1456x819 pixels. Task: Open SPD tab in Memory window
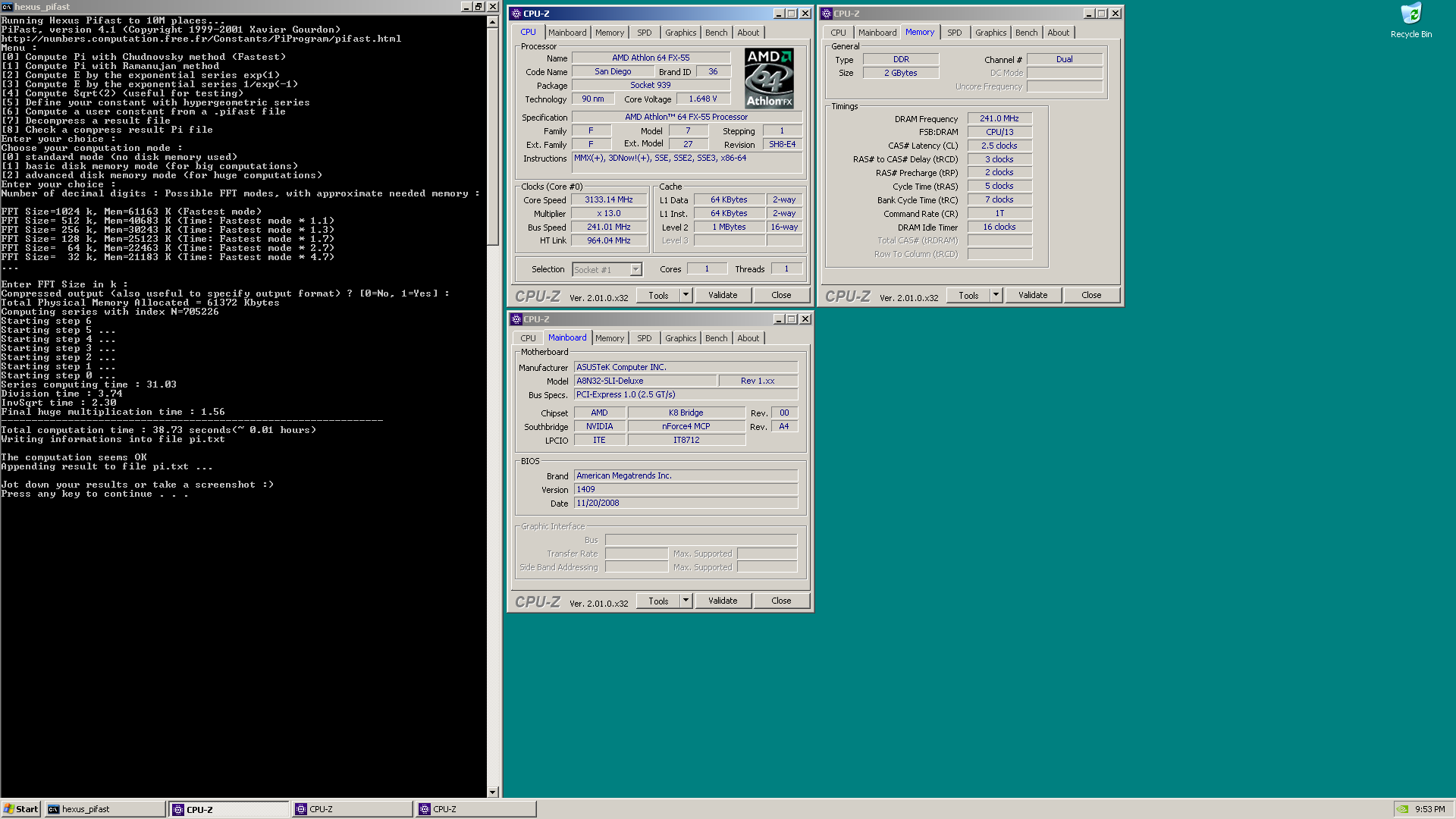click(955, 33)
